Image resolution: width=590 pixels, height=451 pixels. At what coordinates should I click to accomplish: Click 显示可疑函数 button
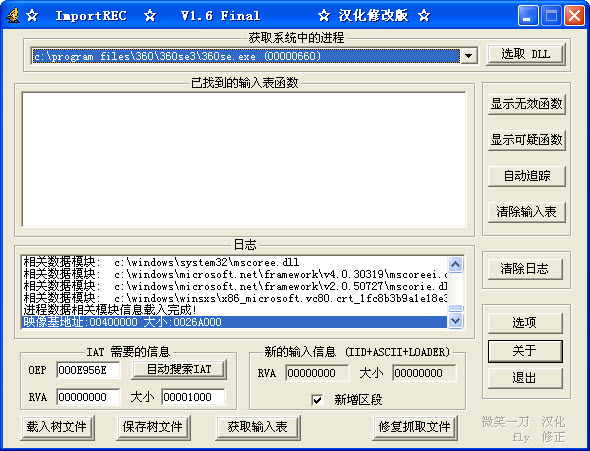coord(526,140)
